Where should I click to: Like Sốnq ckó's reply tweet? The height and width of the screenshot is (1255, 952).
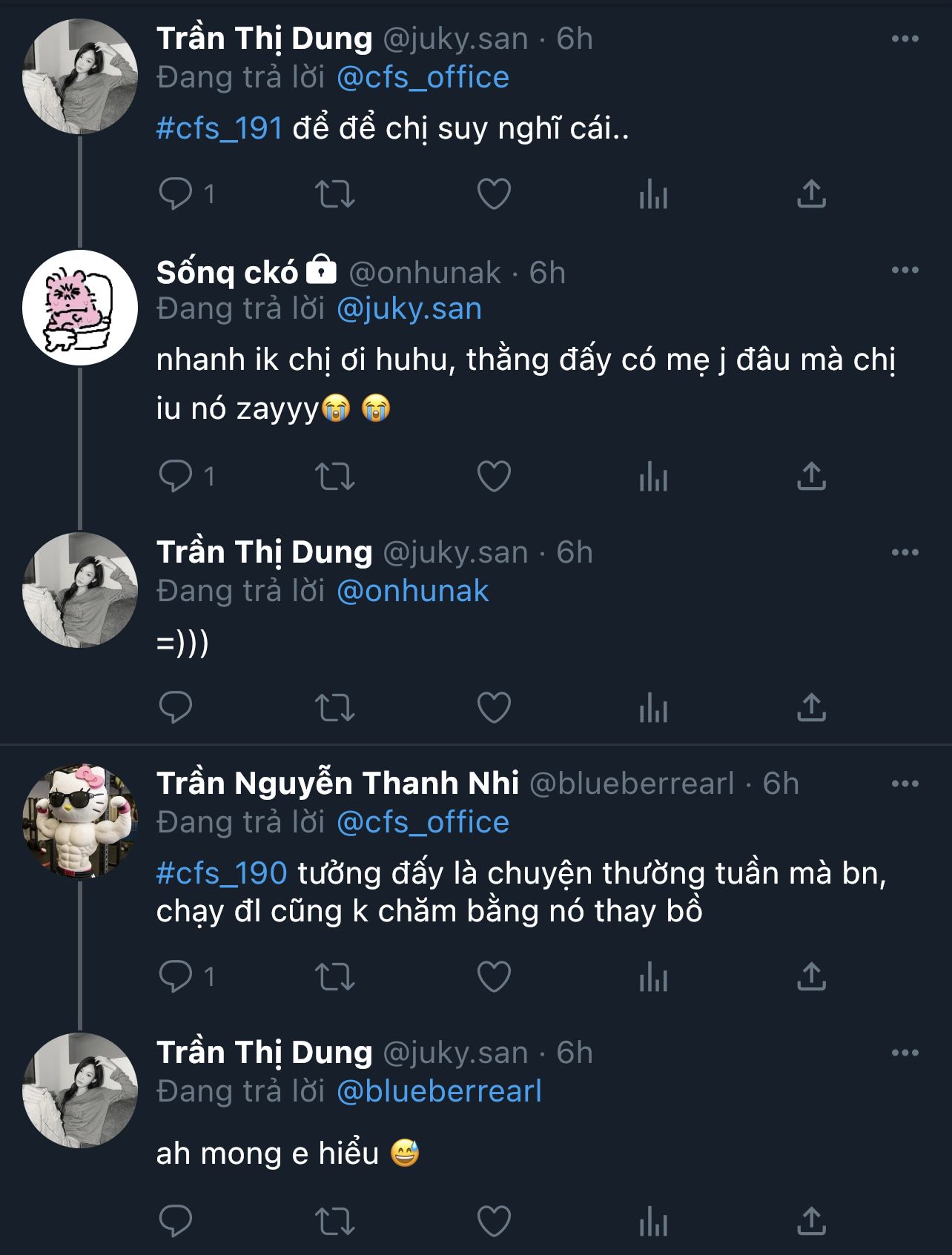tap(494, 476)
